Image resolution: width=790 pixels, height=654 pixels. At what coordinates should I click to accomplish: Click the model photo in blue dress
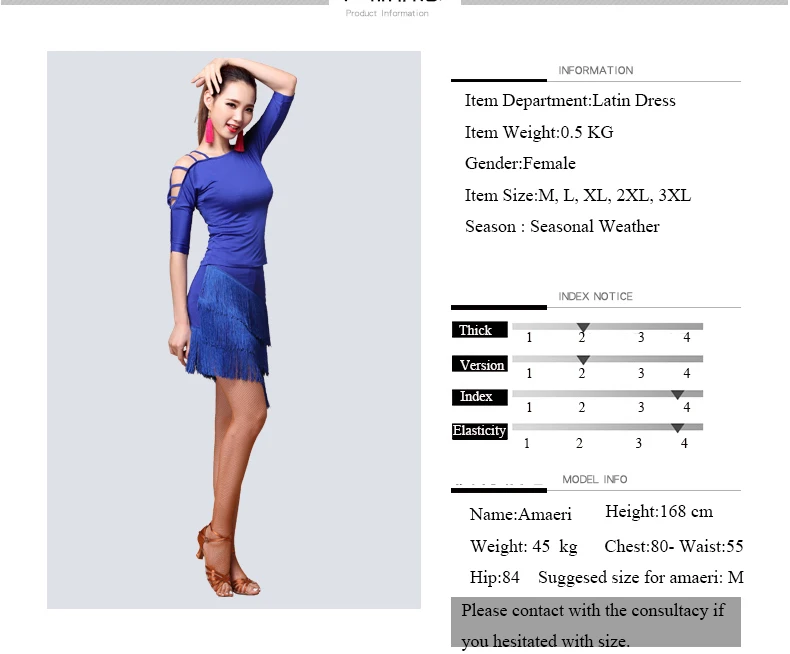tap(234, 330)
